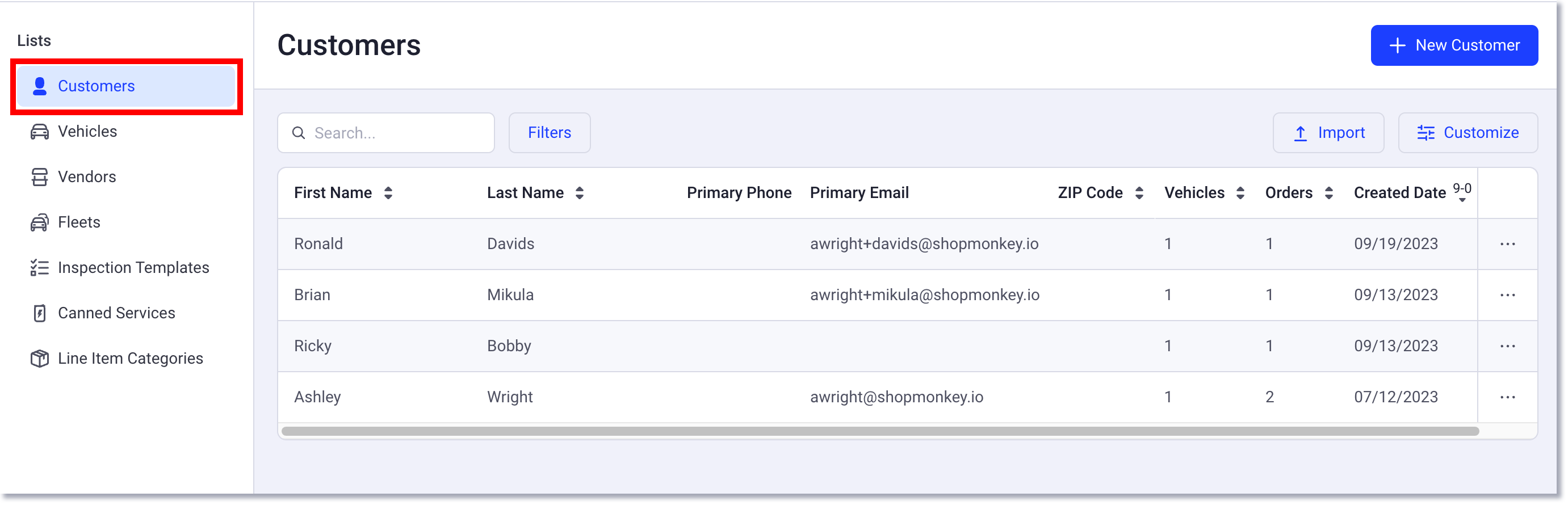This screenshot has height=505, width=1568.
Task: Click the Vendors icon in Lists
Action: click(39, 176)
